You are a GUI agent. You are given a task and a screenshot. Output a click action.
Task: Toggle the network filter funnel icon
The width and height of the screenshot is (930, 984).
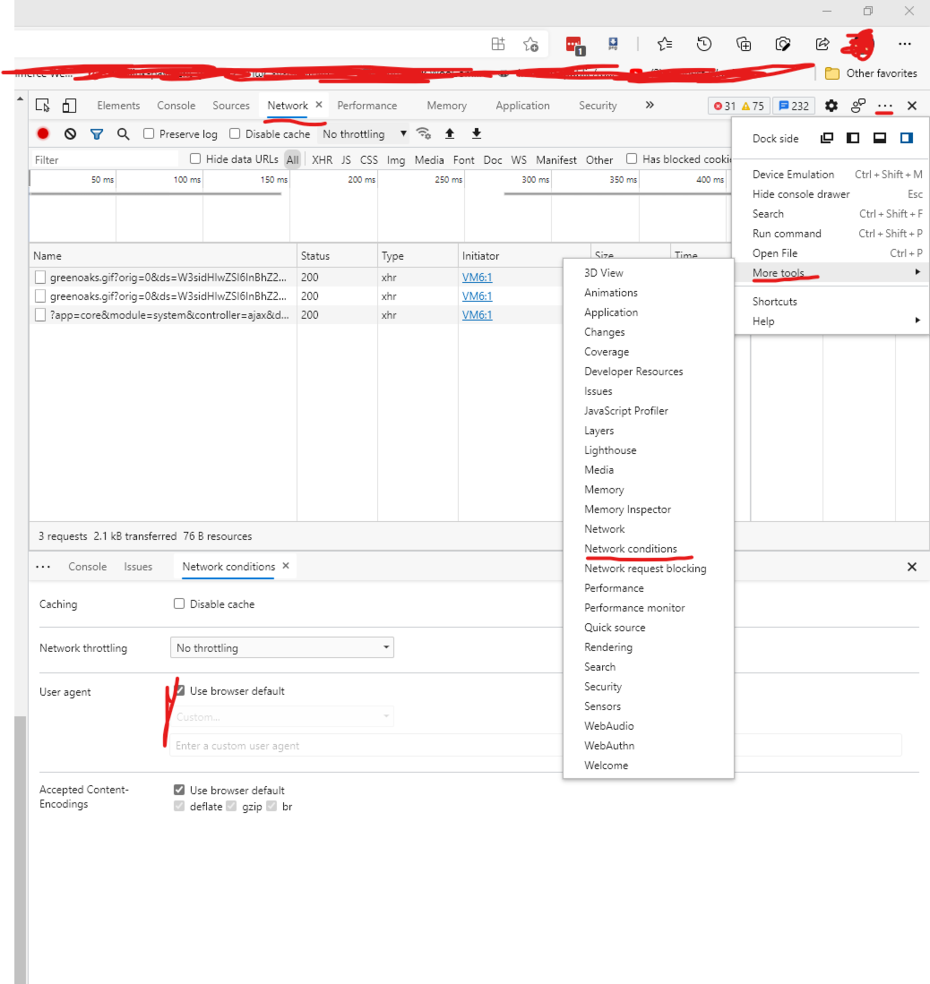point(97,134)
